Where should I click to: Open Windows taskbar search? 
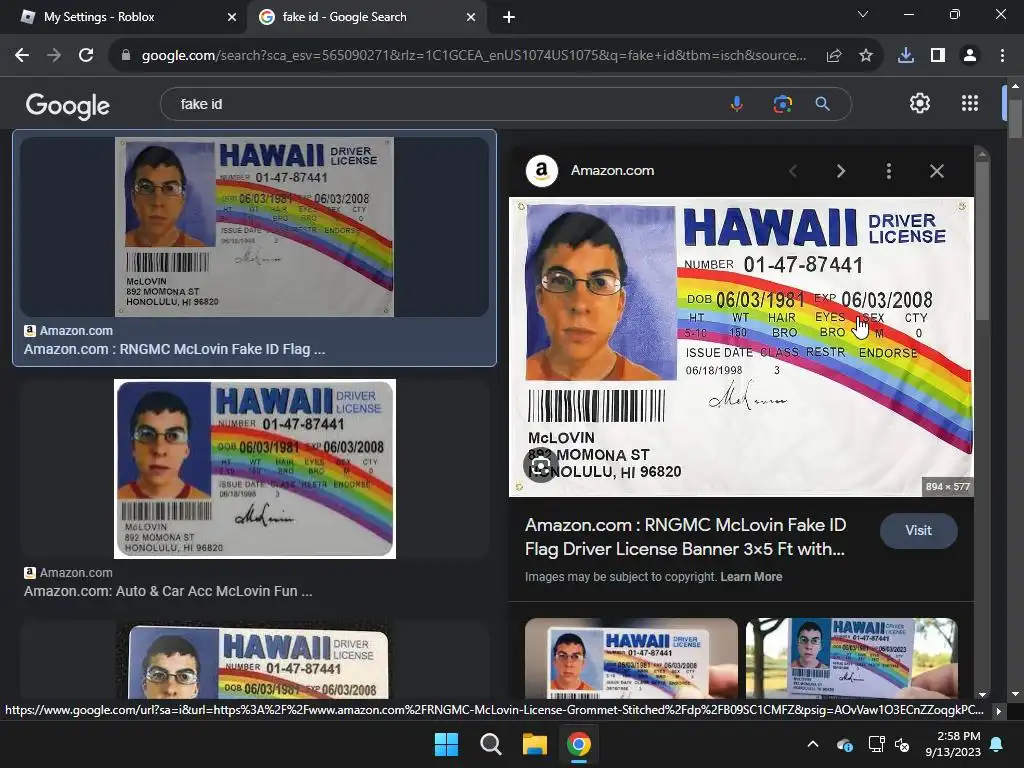(490, 744)
